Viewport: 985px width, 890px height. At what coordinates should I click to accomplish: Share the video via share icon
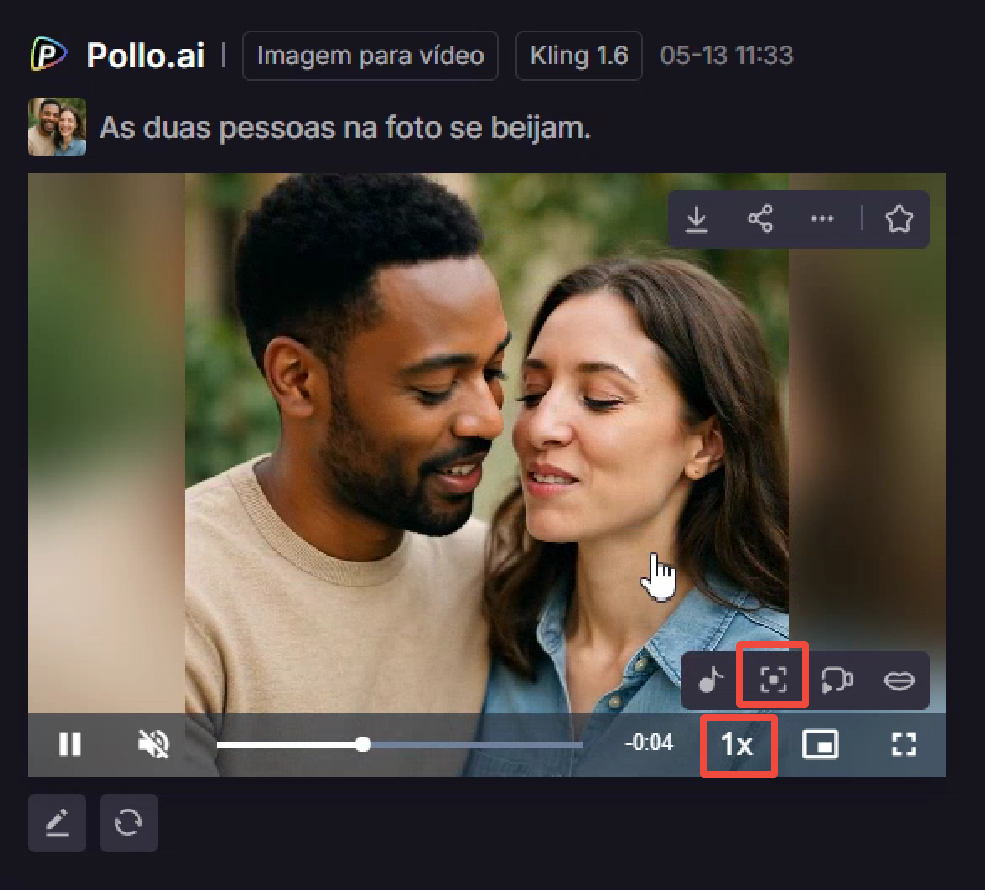(760, 219)
